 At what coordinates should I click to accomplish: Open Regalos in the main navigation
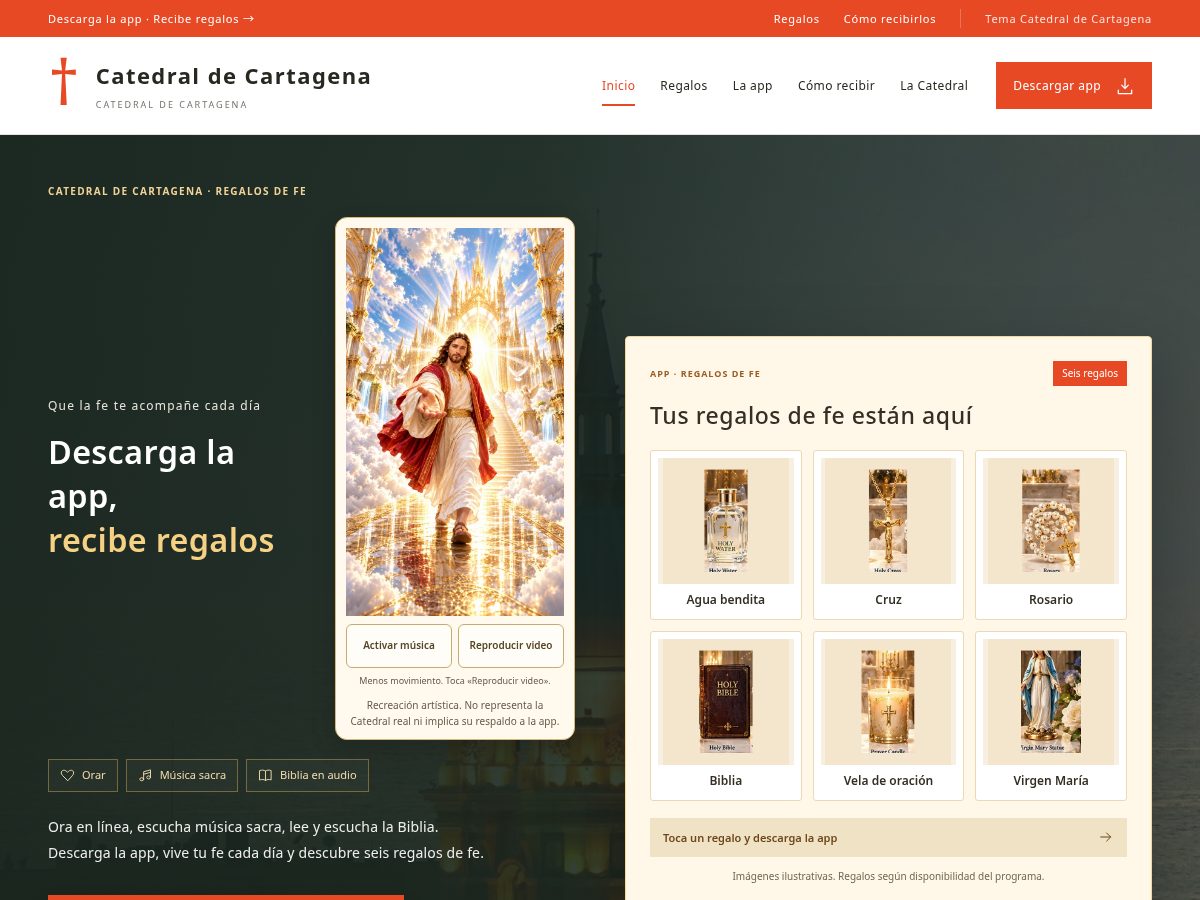(684, 86)
